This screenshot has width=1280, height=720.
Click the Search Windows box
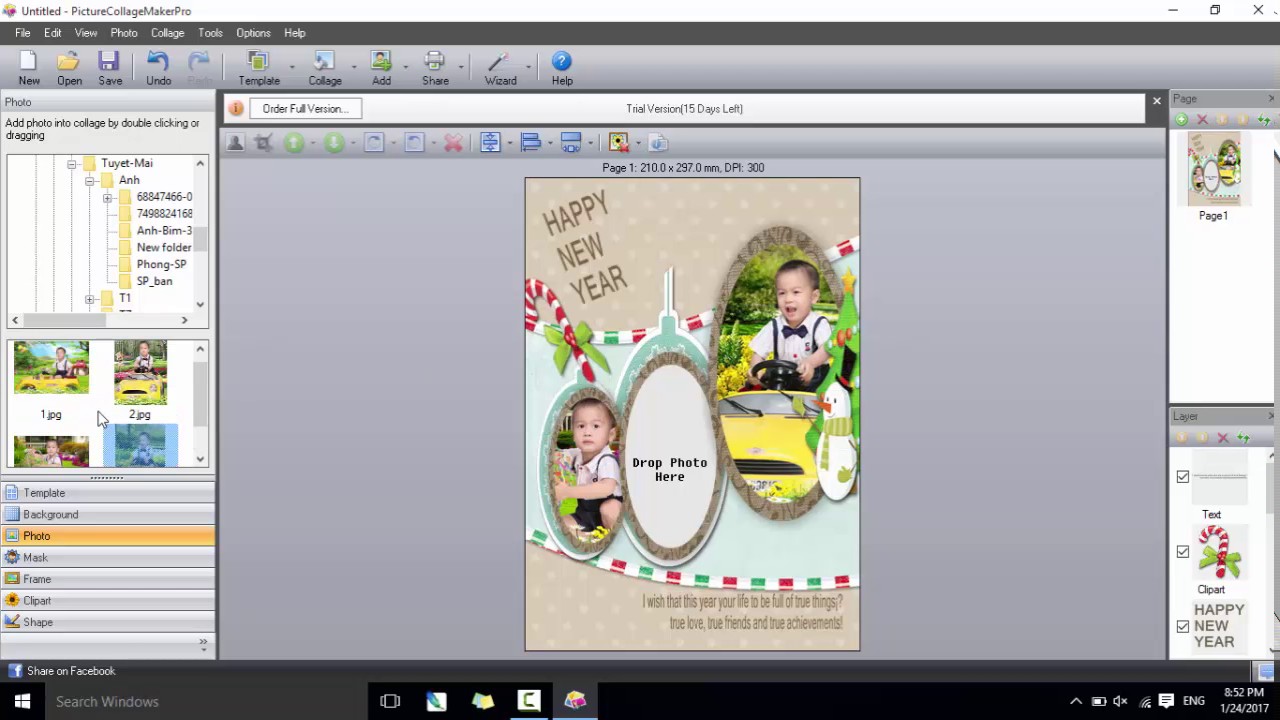pos(205,701)
